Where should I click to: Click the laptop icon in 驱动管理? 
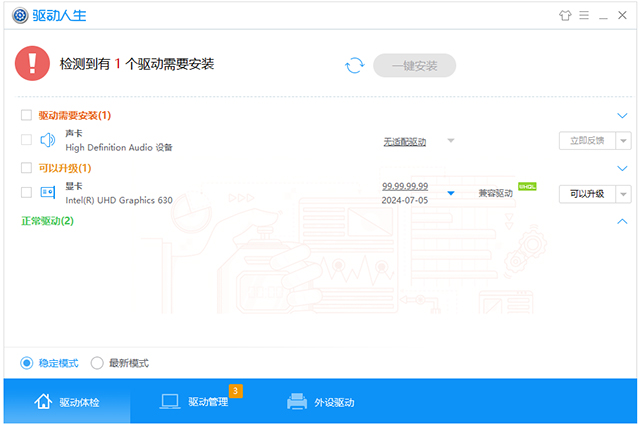tap(170, 402)
